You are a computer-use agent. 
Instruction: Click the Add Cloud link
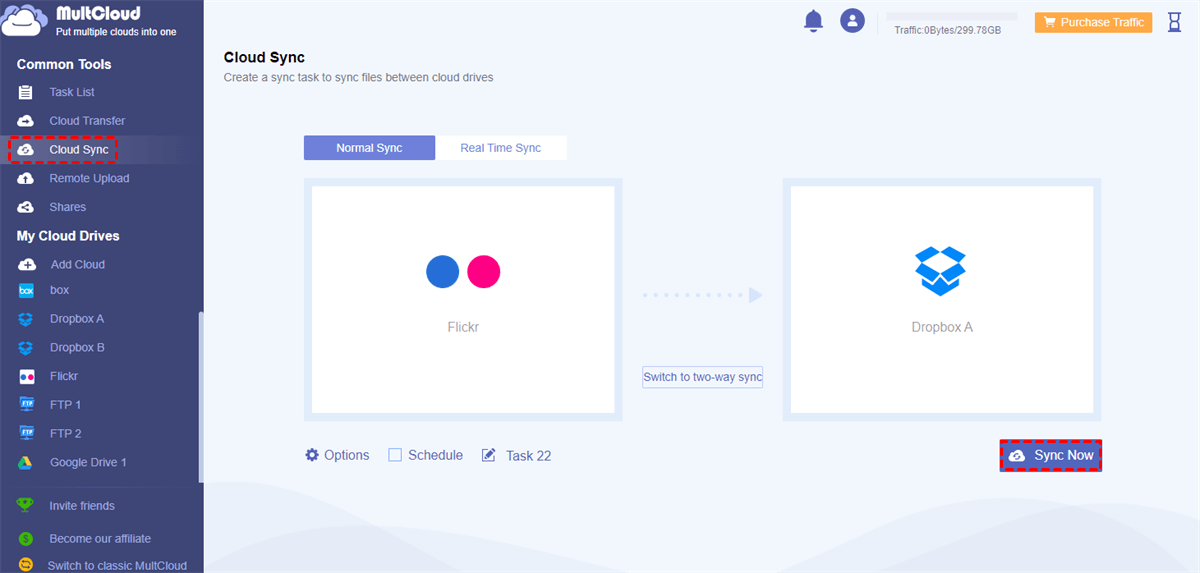[77, 265]
